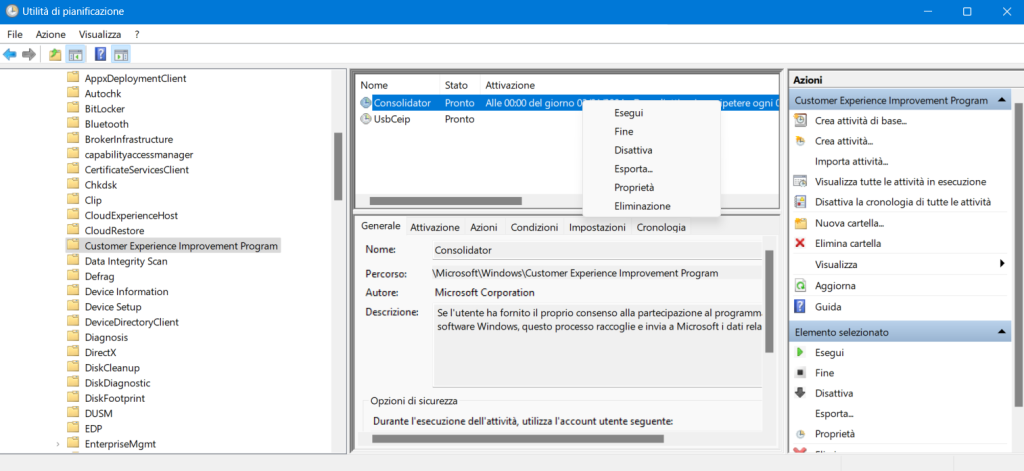The height and width of the screenshot is (471, 1024).
Task: Open the Azione menu in menu bar
Action: 50,34
